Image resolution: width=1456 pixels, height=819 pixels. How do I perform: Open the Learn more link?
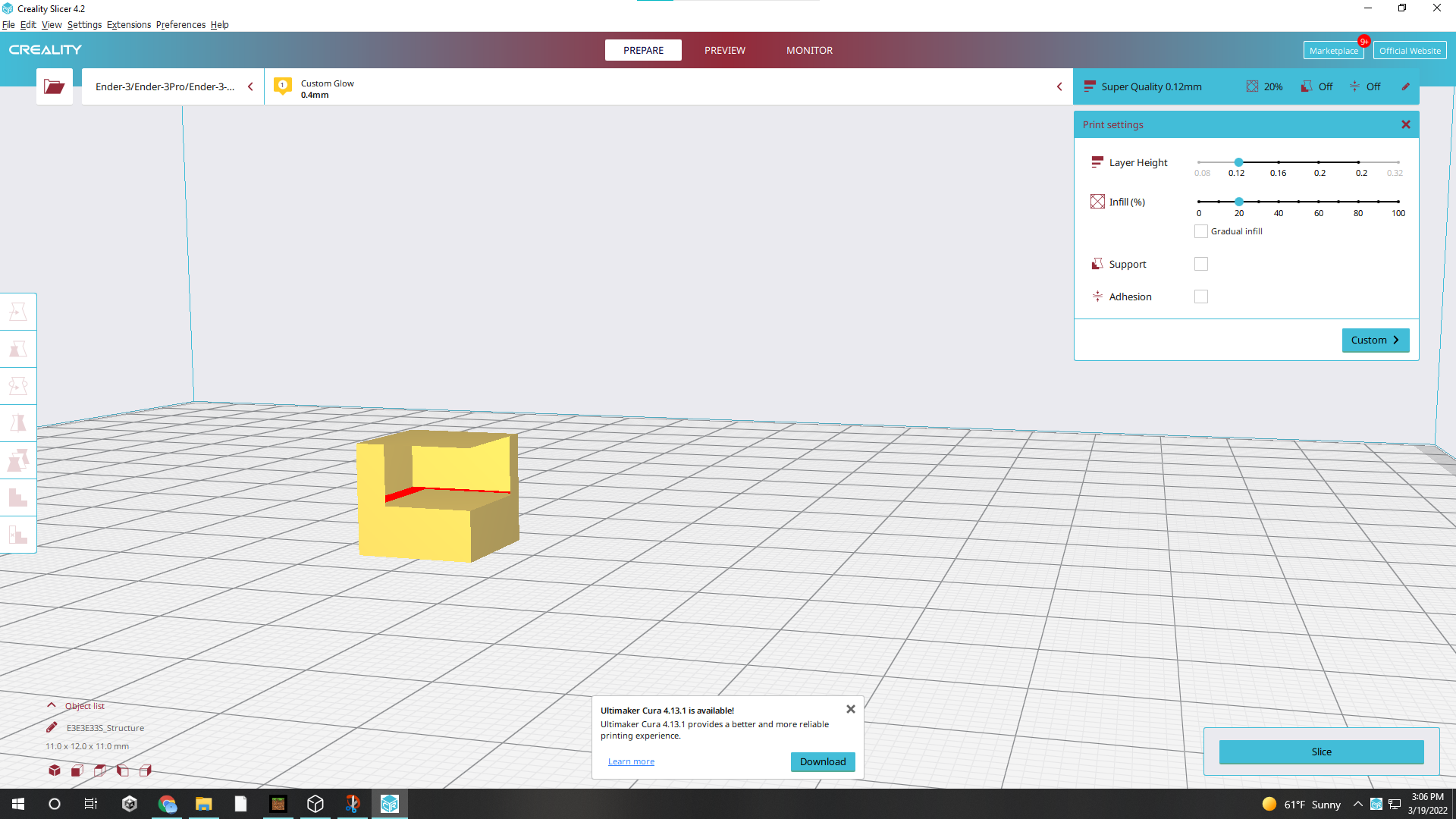click(631, 761)
